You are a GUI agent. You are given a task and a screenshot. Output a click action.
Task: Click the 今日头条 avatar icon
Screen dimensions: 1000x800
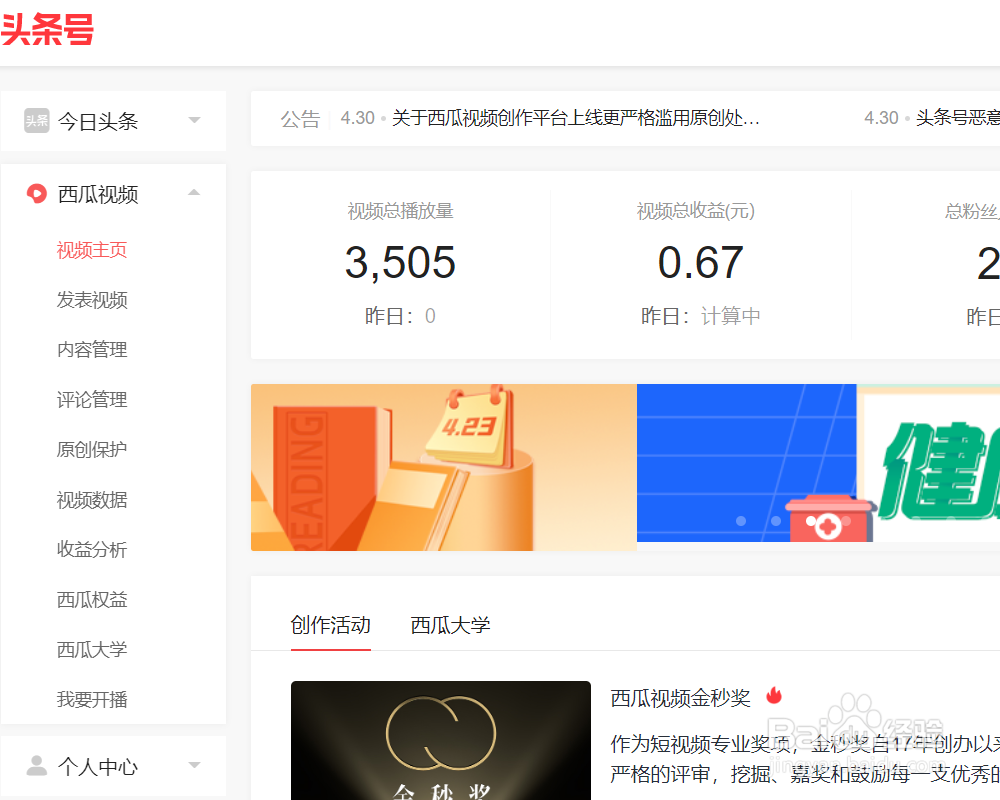click(36, 120)
